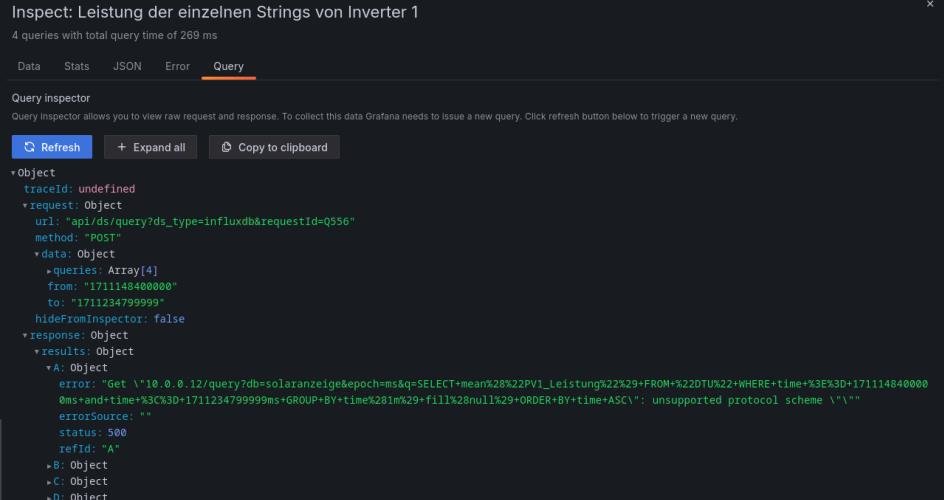Screen dimensions: 944x500
Task: Collapse the request Object node
Action: pos(26,205)
